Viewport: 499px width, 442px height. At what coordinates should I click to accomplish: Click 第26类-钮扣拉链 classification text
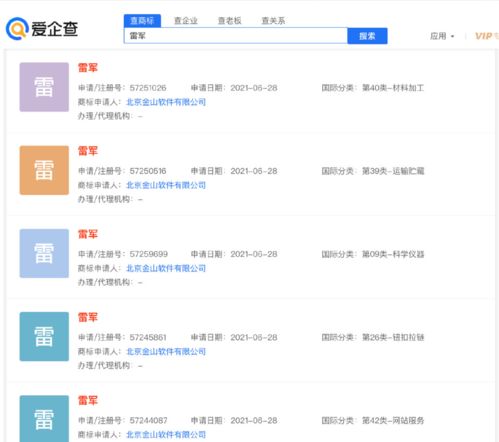pyautogui.click(x=393, y=337)
